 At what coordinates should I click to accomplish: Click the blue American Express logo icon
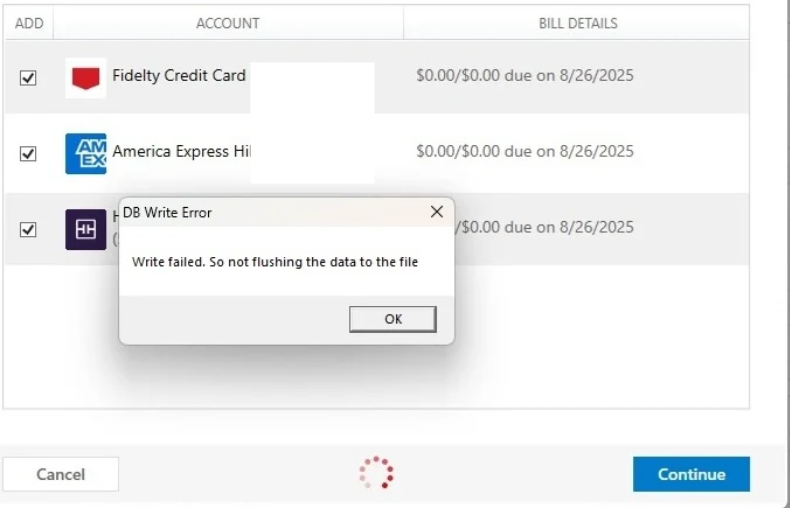[86, 154]
